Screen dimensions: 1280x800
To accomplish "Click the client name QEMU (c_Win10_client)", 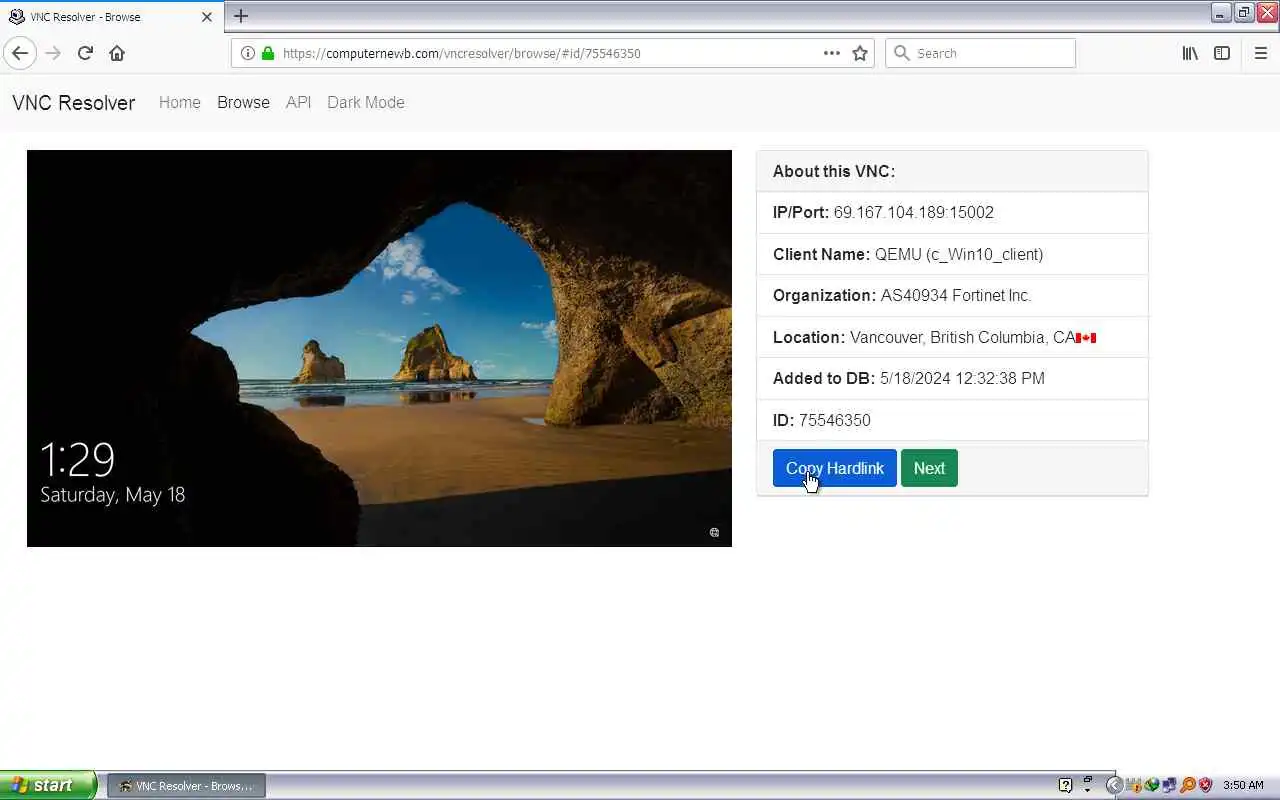I will (x=959, y=254).
